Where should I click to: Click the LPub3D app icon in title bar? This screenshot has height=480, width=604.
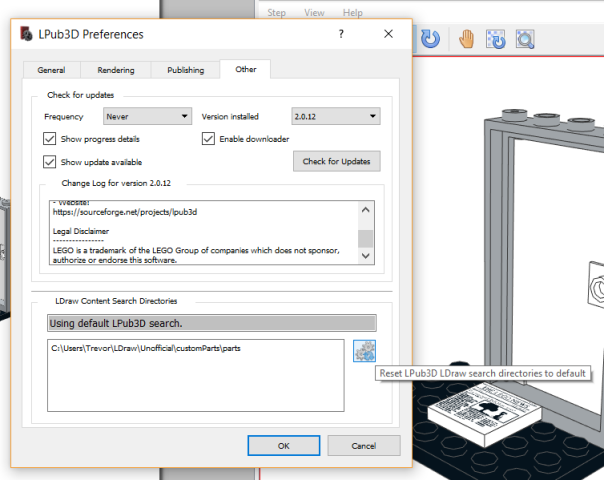[x=26, y=34]
